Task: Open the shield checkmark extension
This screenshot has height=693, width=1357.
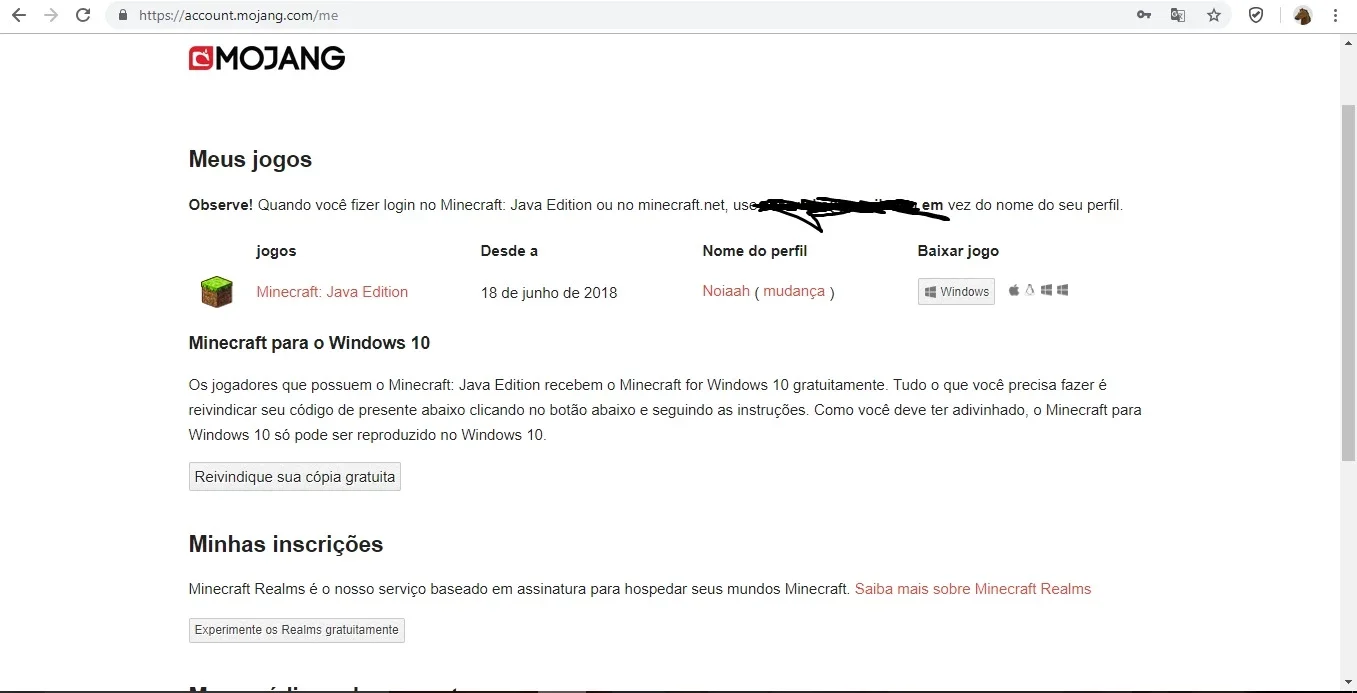Action: pos(1256,15)
